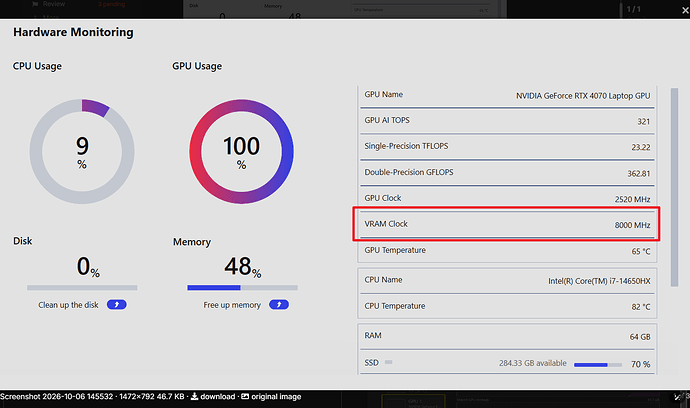Viewport: 690px width, 408px height.
Task: Click the Clean up the disk label
Action: coord(68,305)
